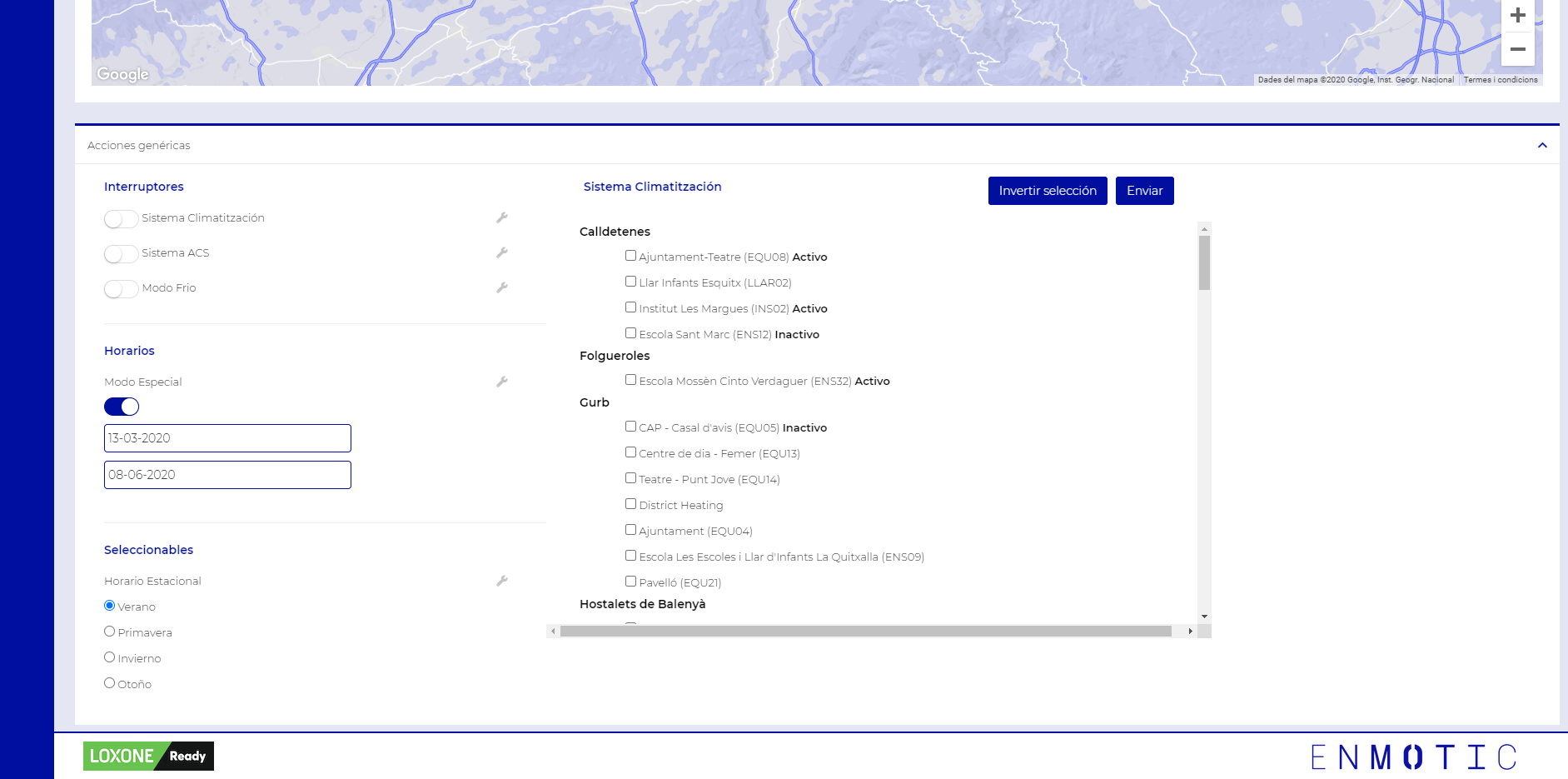
Task: Check Ajuntament-Teatre (EQU08) checkbox
Action: 630,256
